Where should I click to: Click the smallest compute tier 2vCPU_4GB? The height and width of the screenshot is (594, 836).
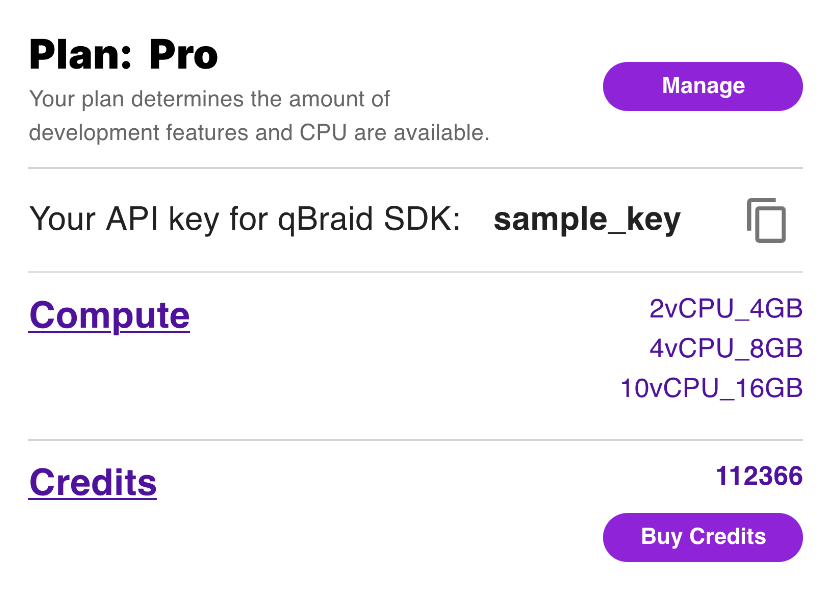(x=725, y=309)
